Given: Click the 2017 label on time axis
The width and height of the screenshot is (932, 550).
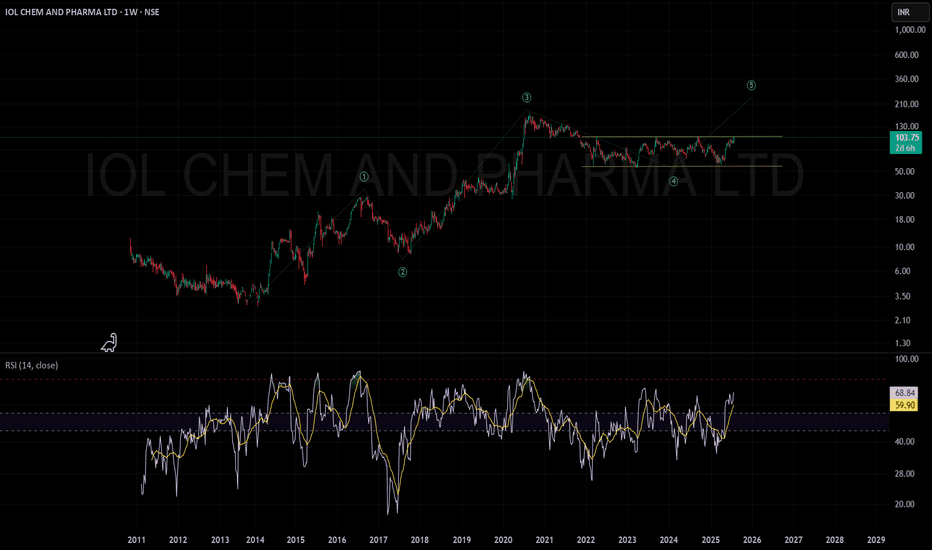Looking at the screenshot, I should tap(378, 540).
